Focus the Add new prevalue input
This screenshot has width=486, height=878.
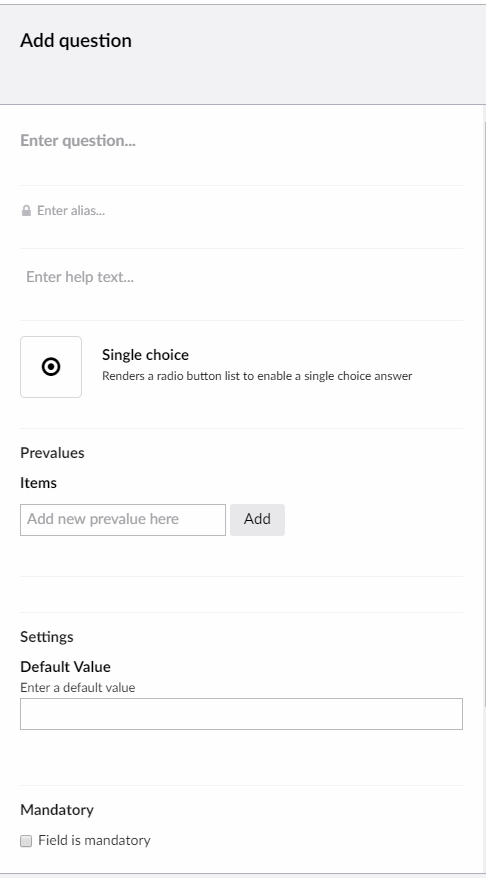pyautogui.click(x=123, y=520)
